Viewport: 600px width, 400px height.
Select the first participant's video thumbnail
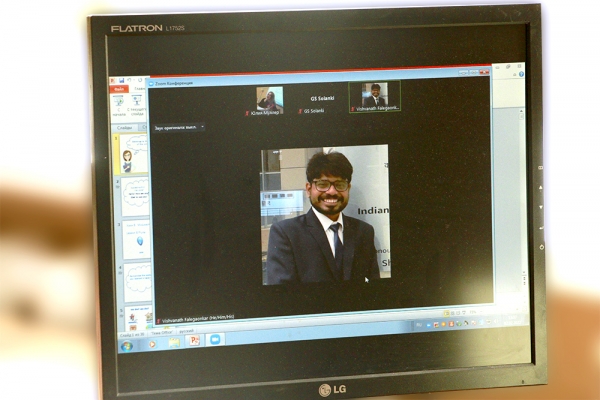click(268, 99)
